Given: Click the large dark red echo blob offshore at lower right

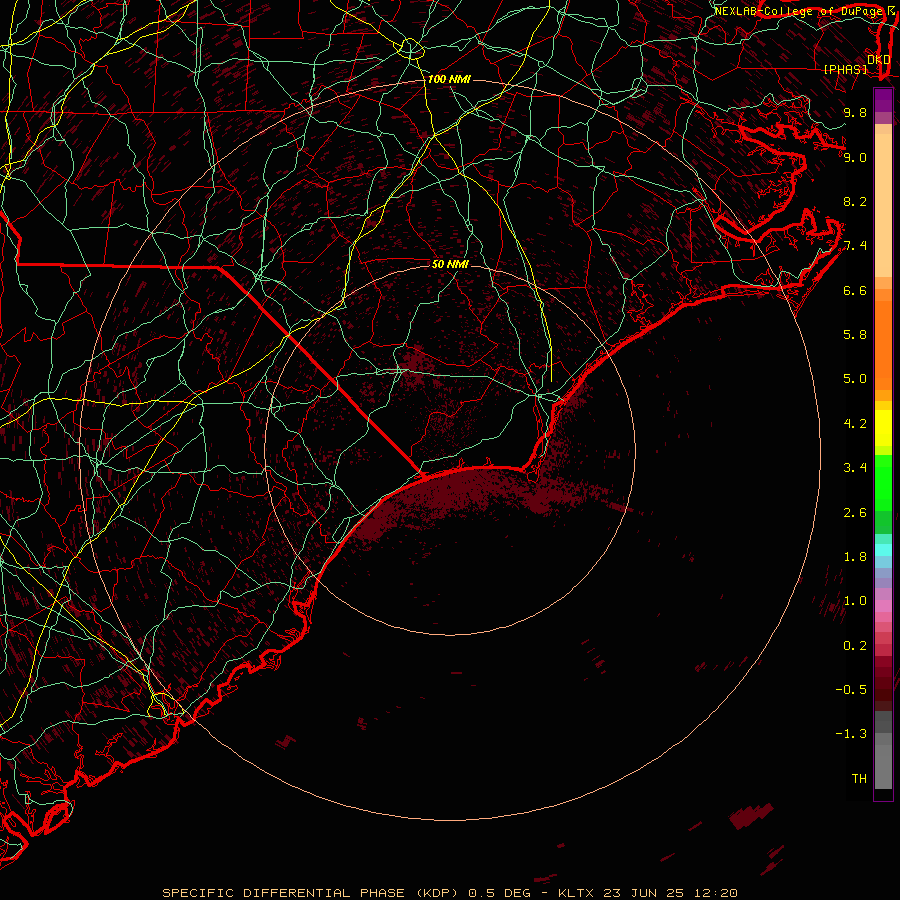Looking at the screenshot, I should coord(751,815).
